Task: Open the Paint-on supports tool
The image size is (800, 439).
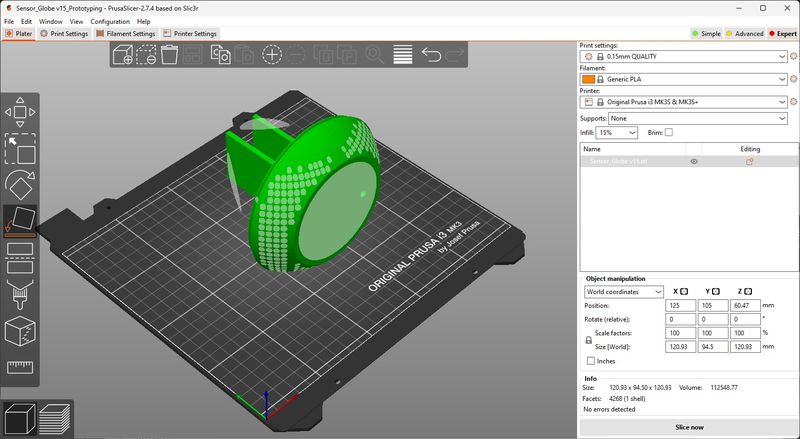Action: 20,295
